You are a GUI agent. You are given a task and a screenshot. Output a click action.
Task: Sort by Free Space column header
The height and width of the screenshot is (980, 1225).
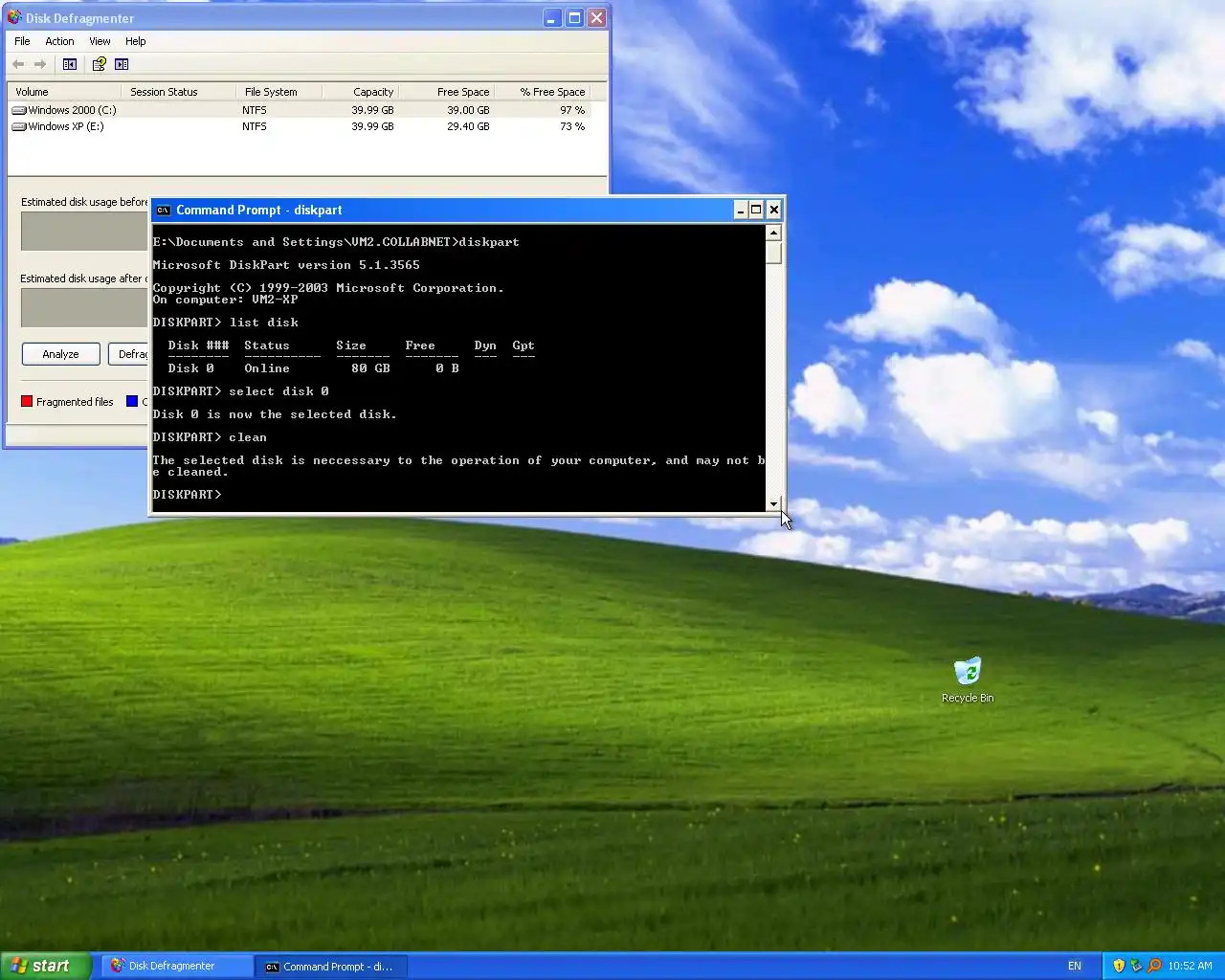pos(446,92)
